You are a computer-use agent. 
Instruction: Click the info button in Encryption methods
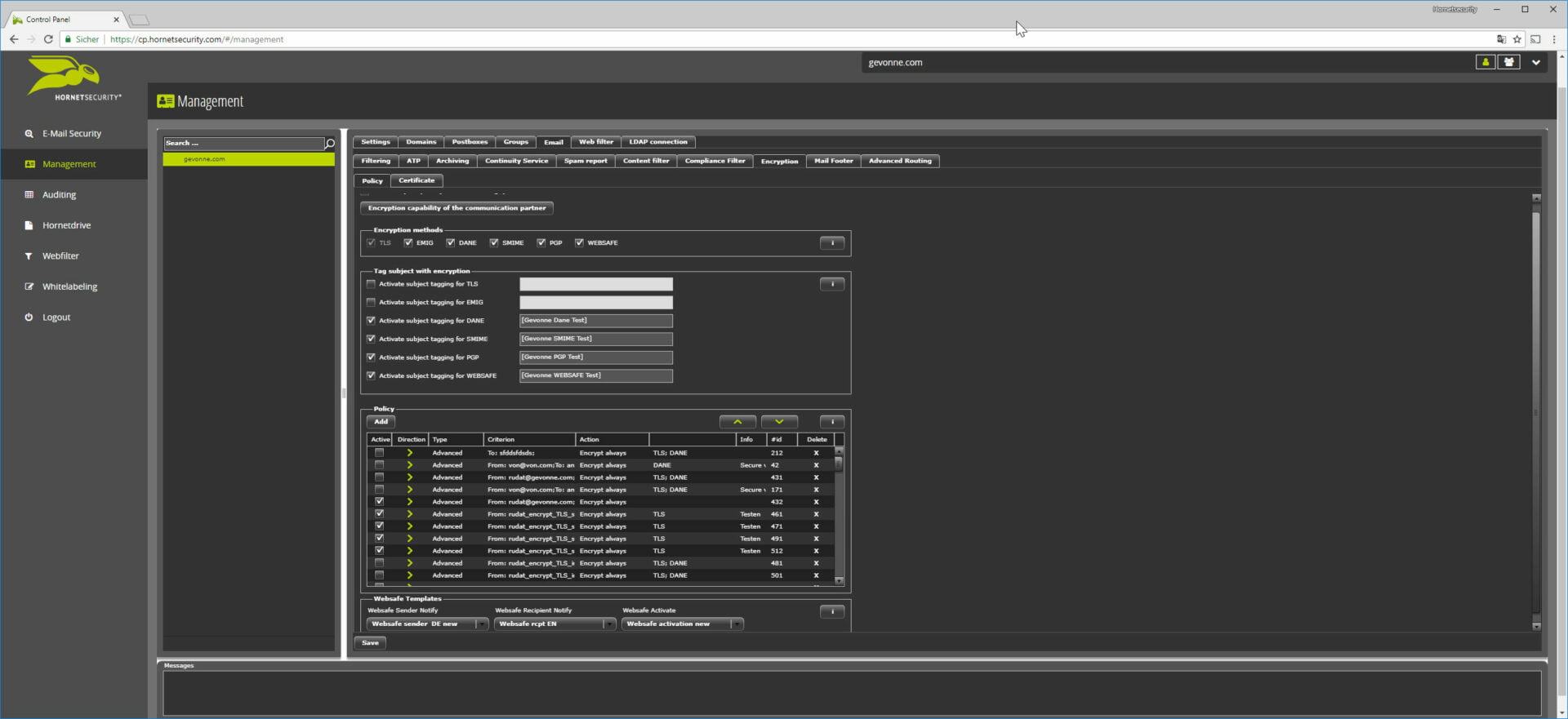coord(831,243)
